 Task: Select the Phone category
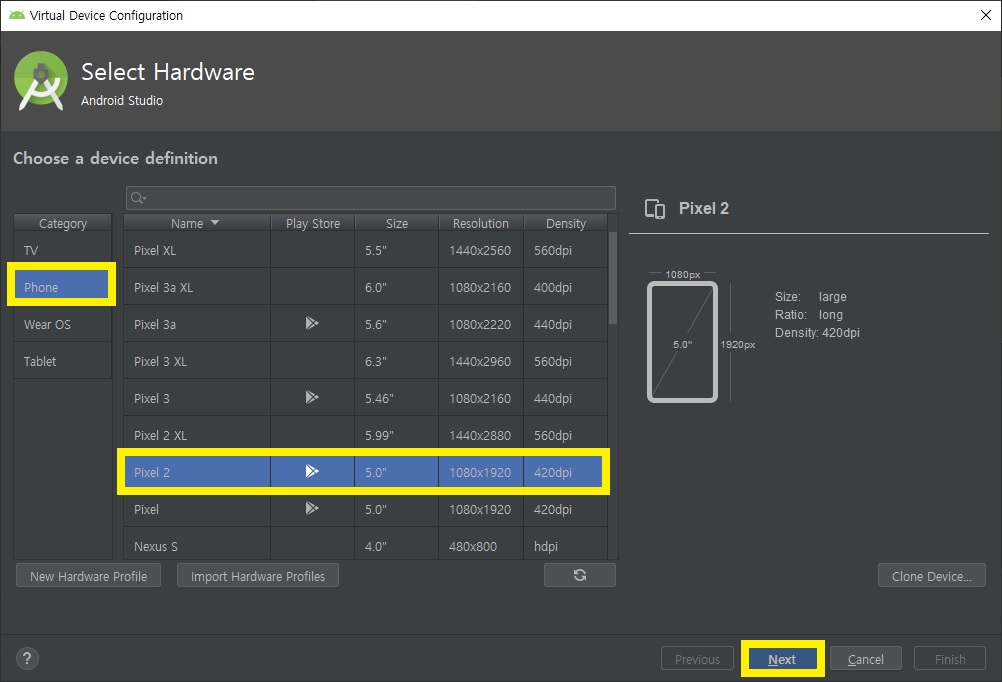coord(63,287)
